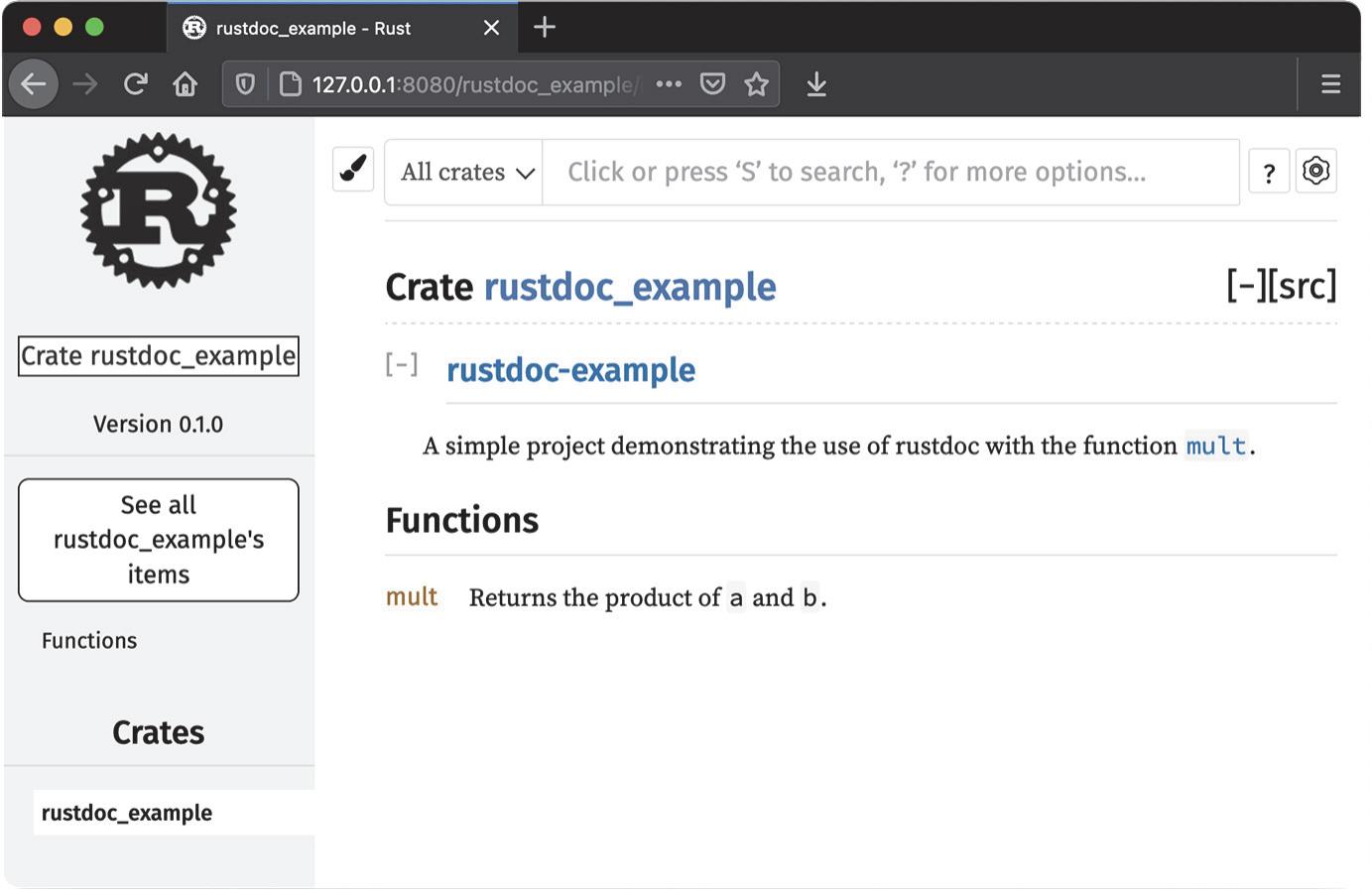Open the rustdoc help question mark button
The width and height of the screenshot is (1372, 895).
[1268, 172]
